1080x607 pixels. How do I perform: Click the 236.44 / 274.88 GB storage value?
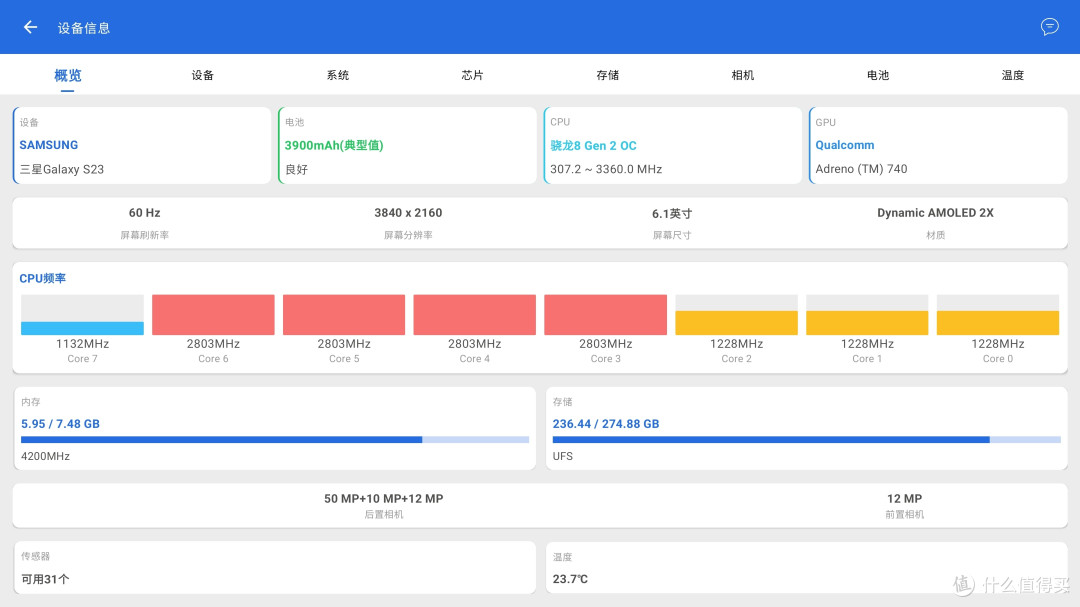coord(605,424)
